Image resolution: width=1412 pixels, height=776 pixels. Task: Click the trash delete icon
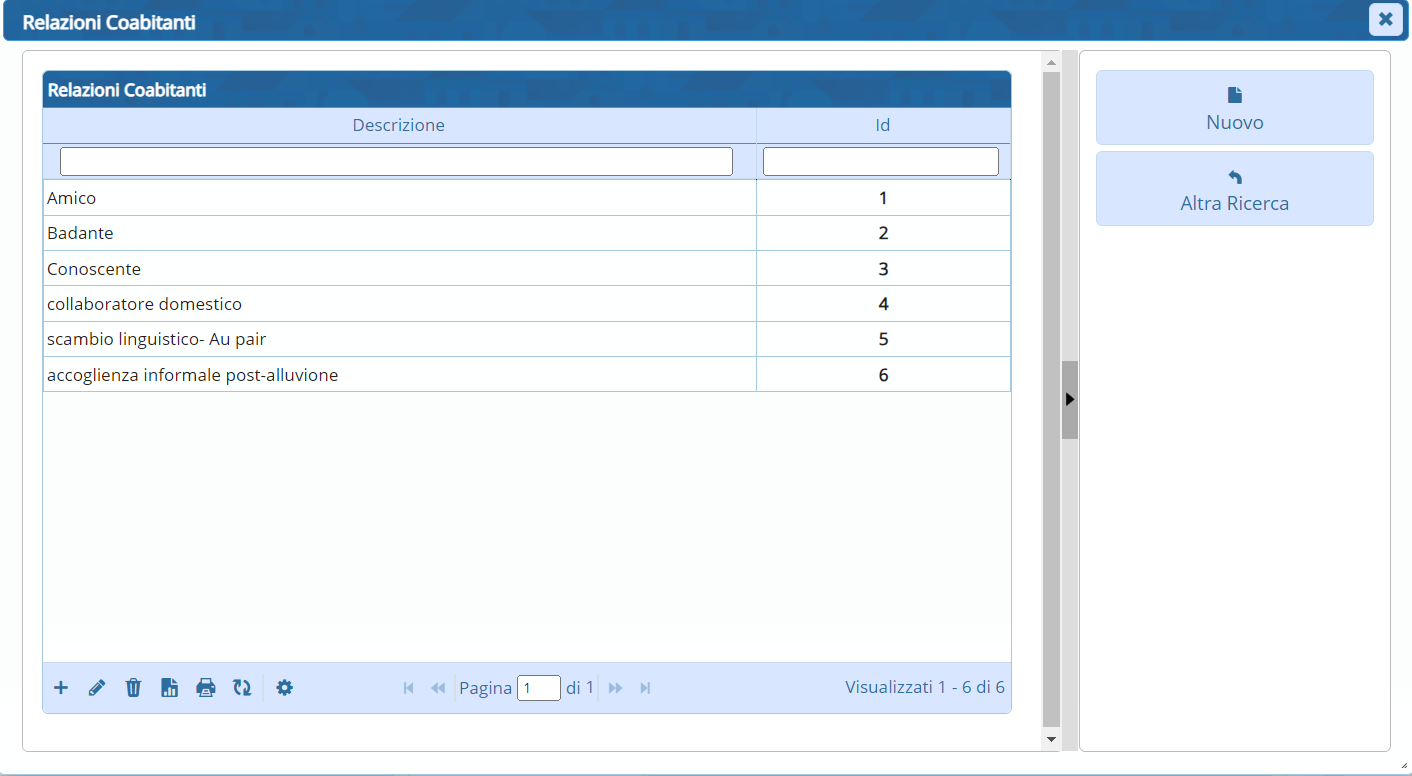133,688
